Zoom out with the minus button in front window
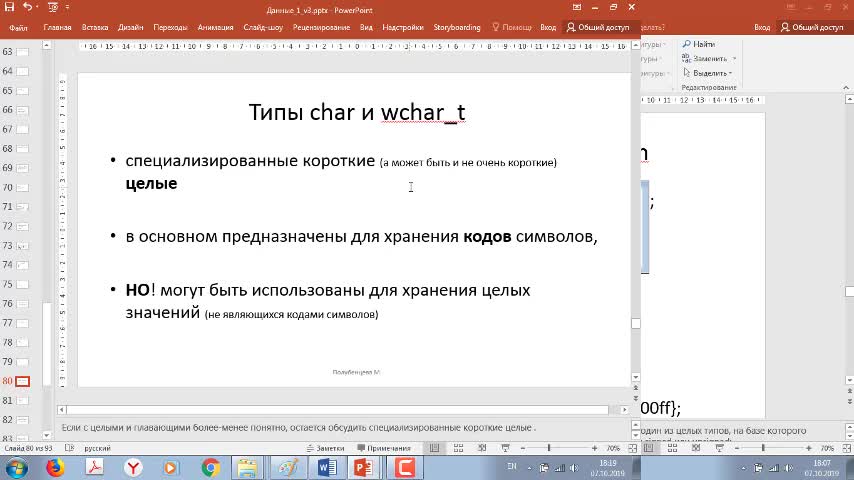 click(x=523, y=448)
